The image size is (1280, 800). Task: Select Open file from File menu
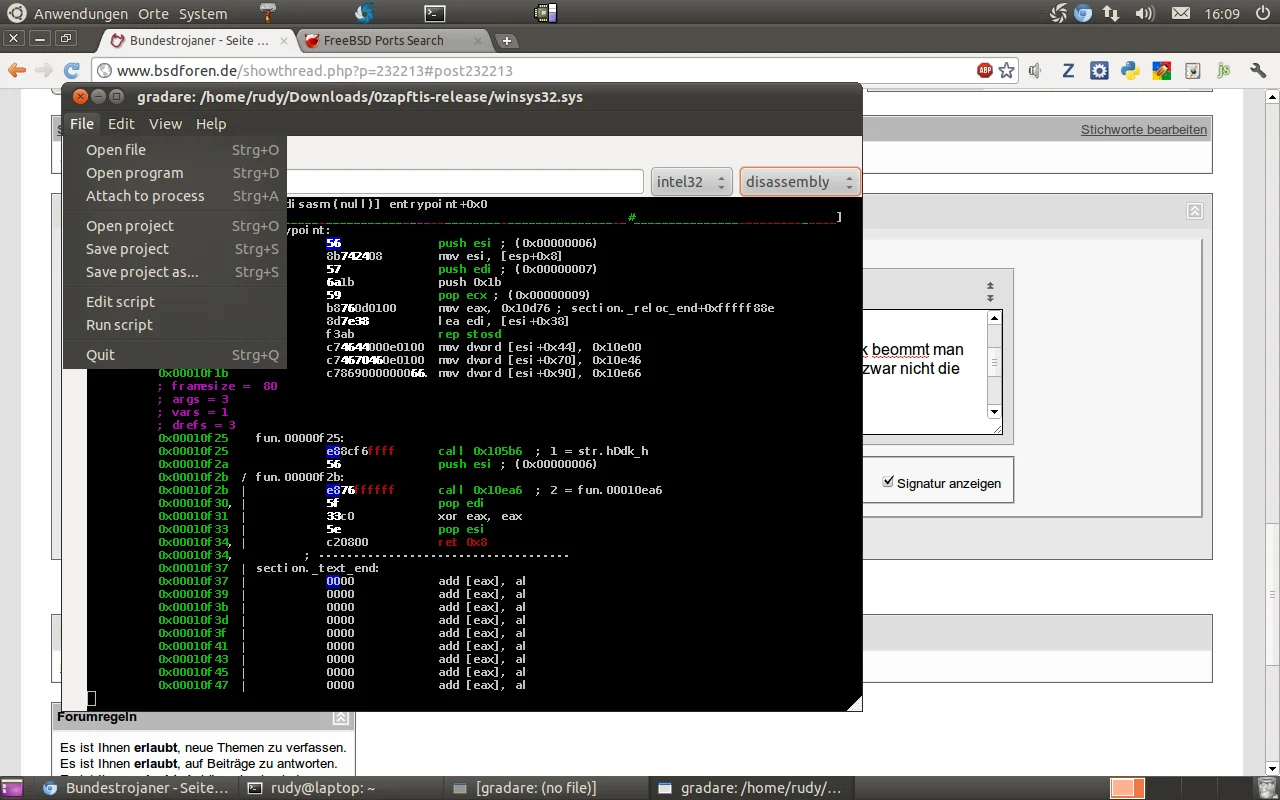tap(175, 150)
